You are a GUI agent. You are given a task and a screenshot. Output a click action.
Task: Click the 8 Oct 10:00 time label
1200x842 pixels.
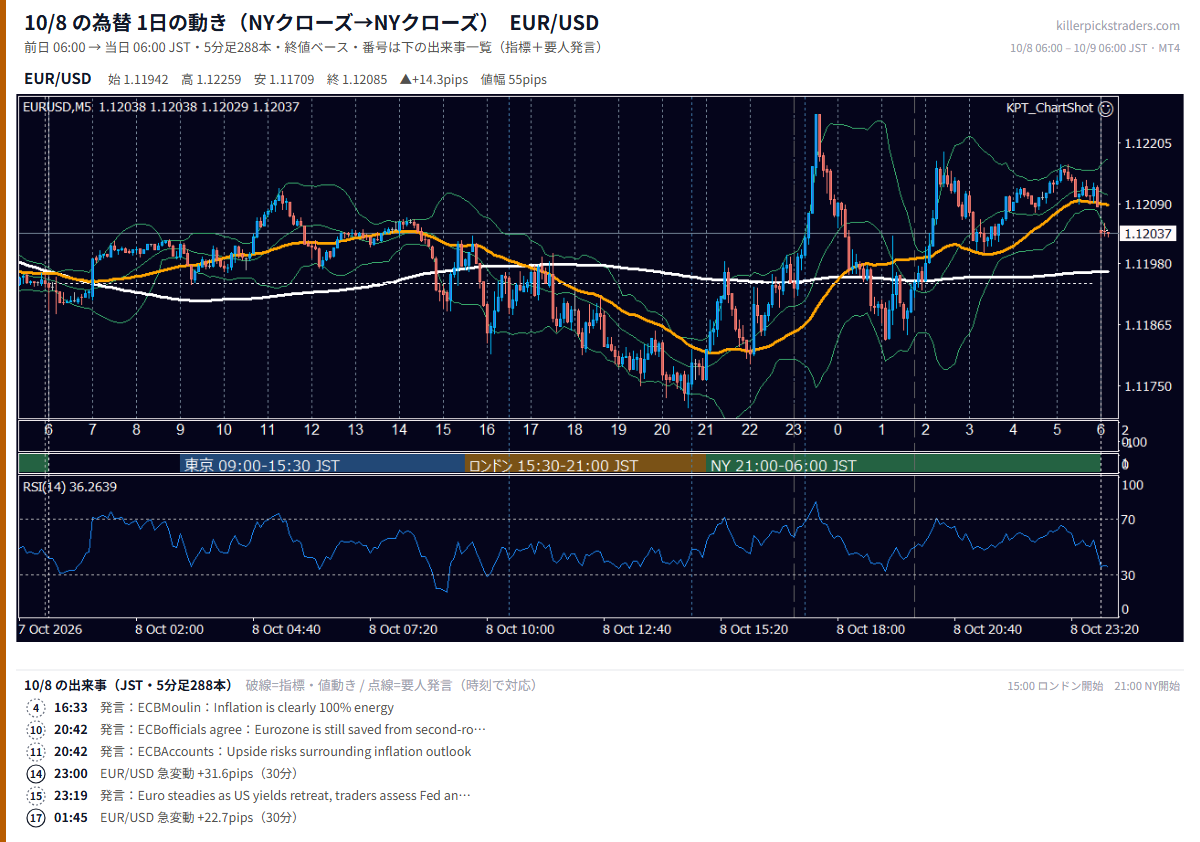click(520, 629)
